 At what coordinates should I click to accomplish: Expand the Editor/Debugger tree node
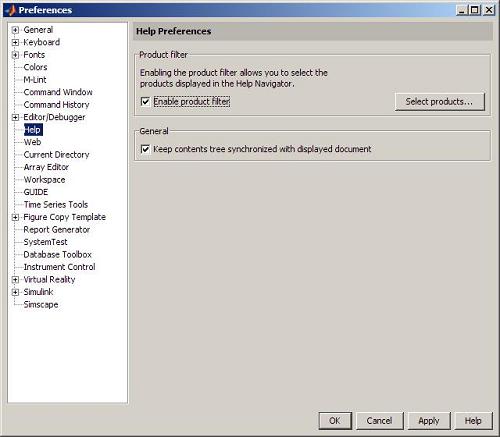pyautogui.click(x=15, y=117)
